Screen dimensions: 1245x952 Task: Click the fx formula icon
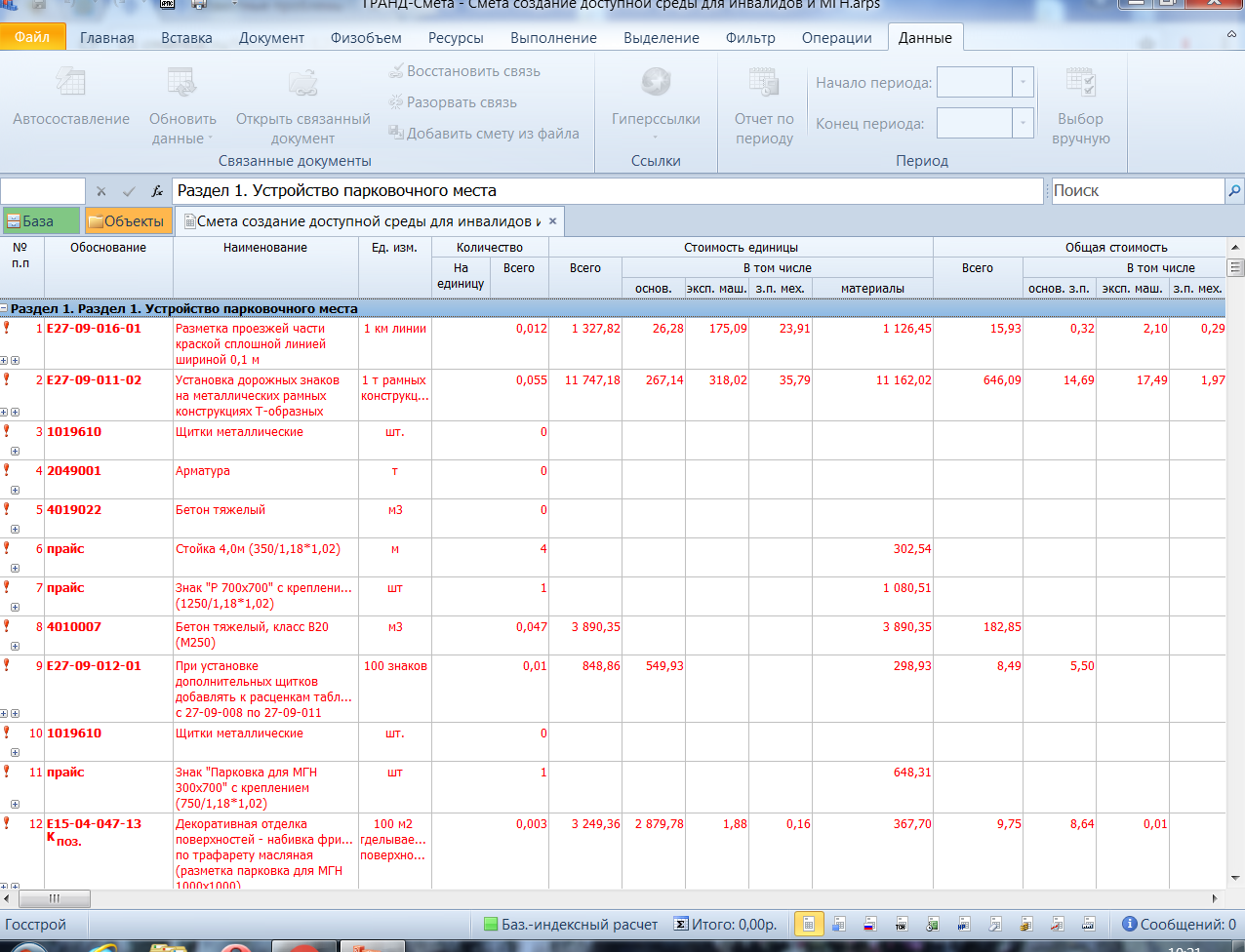157,191
